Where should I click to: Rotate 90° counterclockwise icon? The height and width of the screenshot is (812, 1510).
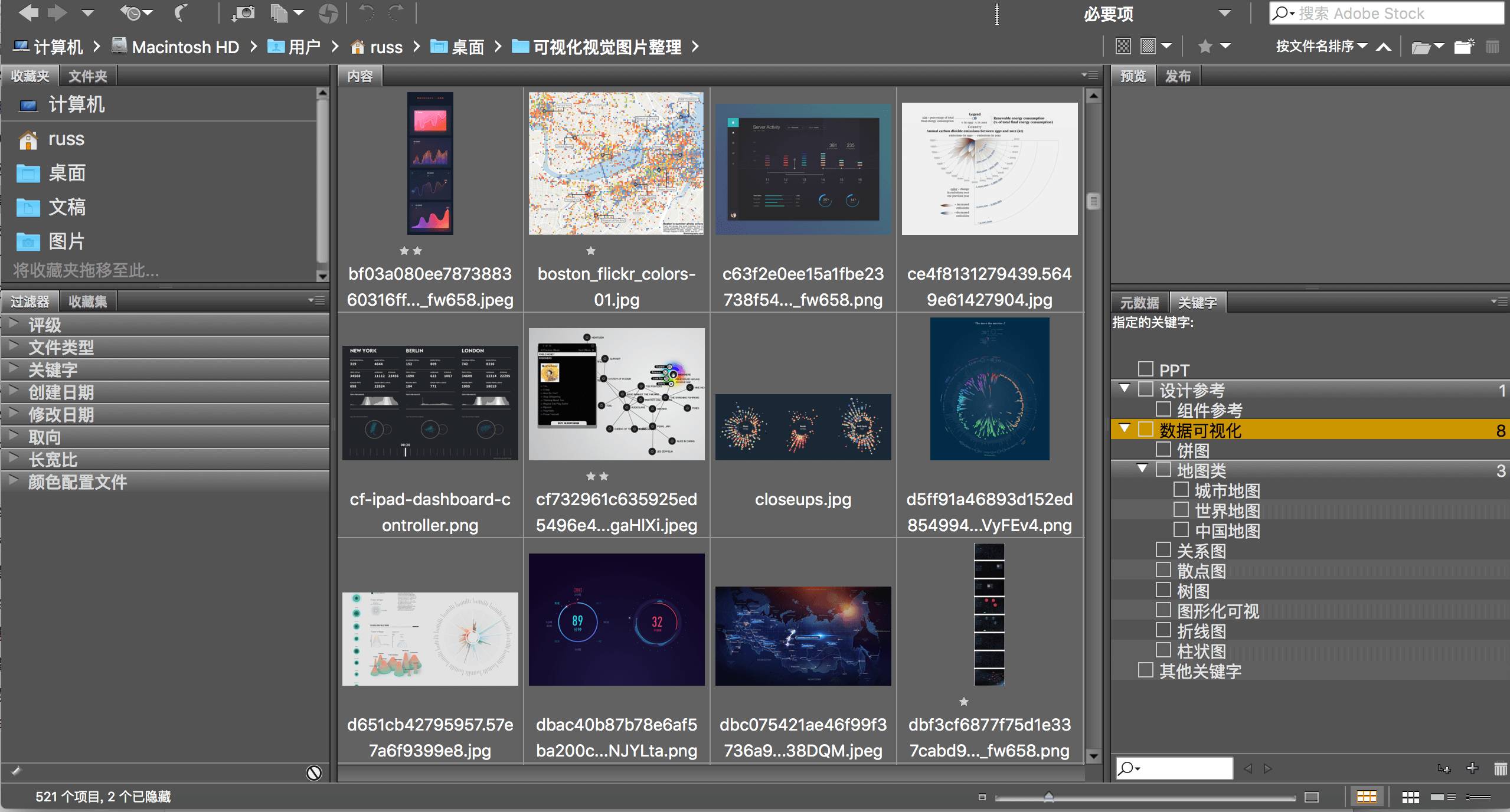[x=367, y=12]
